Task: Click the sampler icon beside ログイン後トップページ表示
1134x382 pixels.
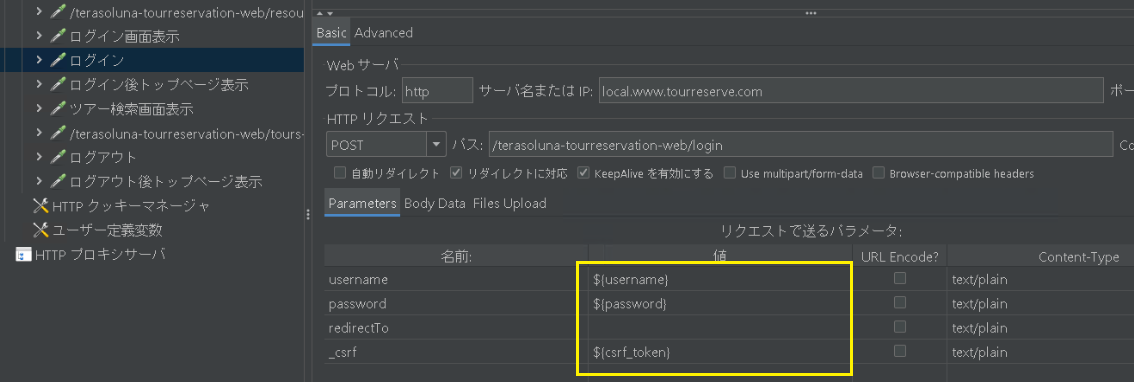Action: pos(59,85)
